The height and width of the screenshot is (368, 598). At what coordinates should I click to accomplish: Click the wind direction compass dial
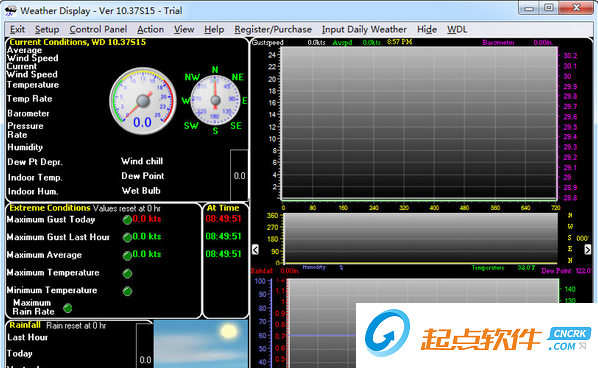click(215, 100)
